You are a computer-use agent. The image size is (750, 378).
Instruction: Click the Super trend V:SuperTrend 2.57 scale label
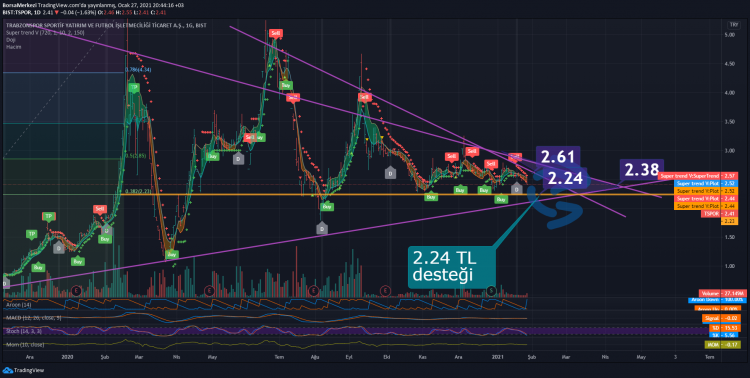point(699,176)
